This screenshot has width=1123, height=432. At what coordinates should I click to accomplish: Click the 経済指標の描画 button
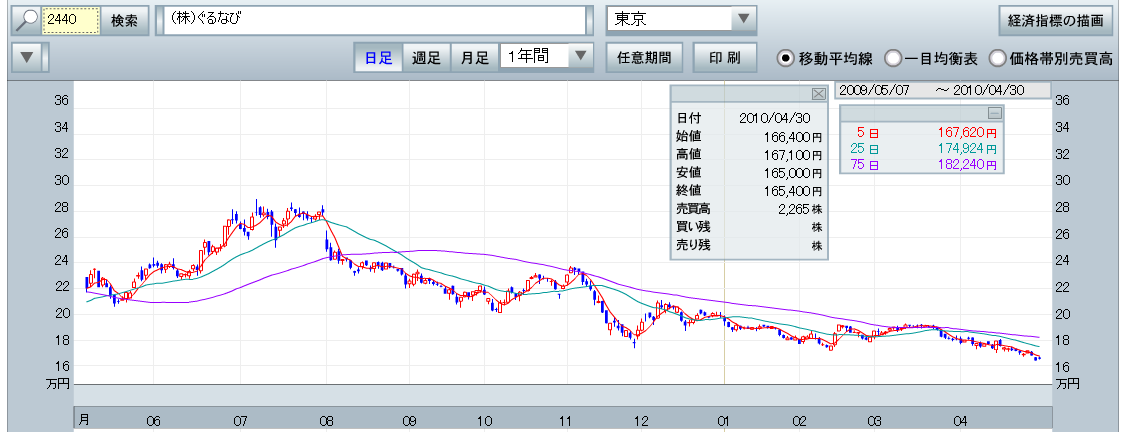click(x=1056, y=20)
